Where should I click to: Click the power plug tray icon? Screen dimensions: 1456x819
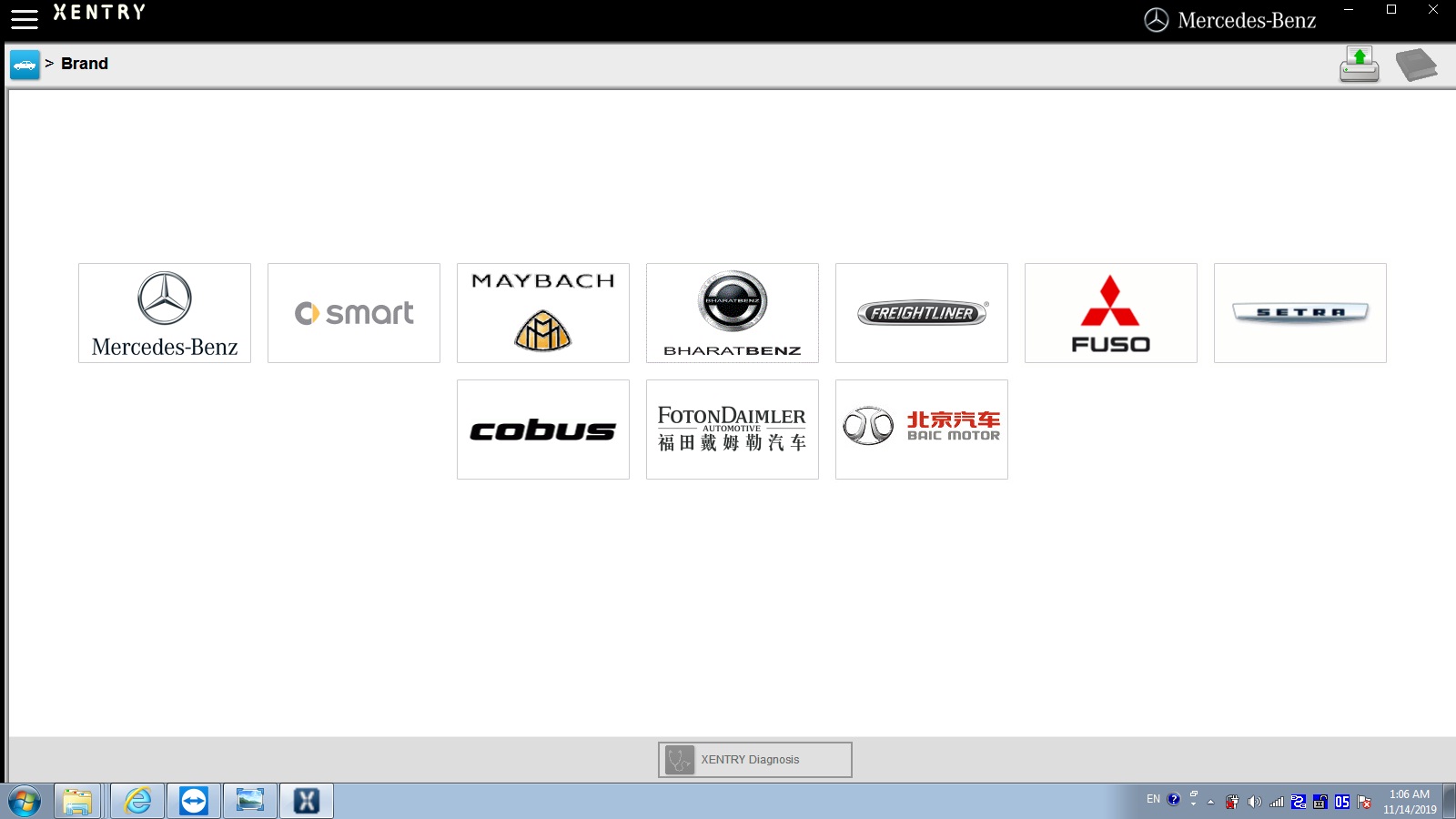point(1232,802)
